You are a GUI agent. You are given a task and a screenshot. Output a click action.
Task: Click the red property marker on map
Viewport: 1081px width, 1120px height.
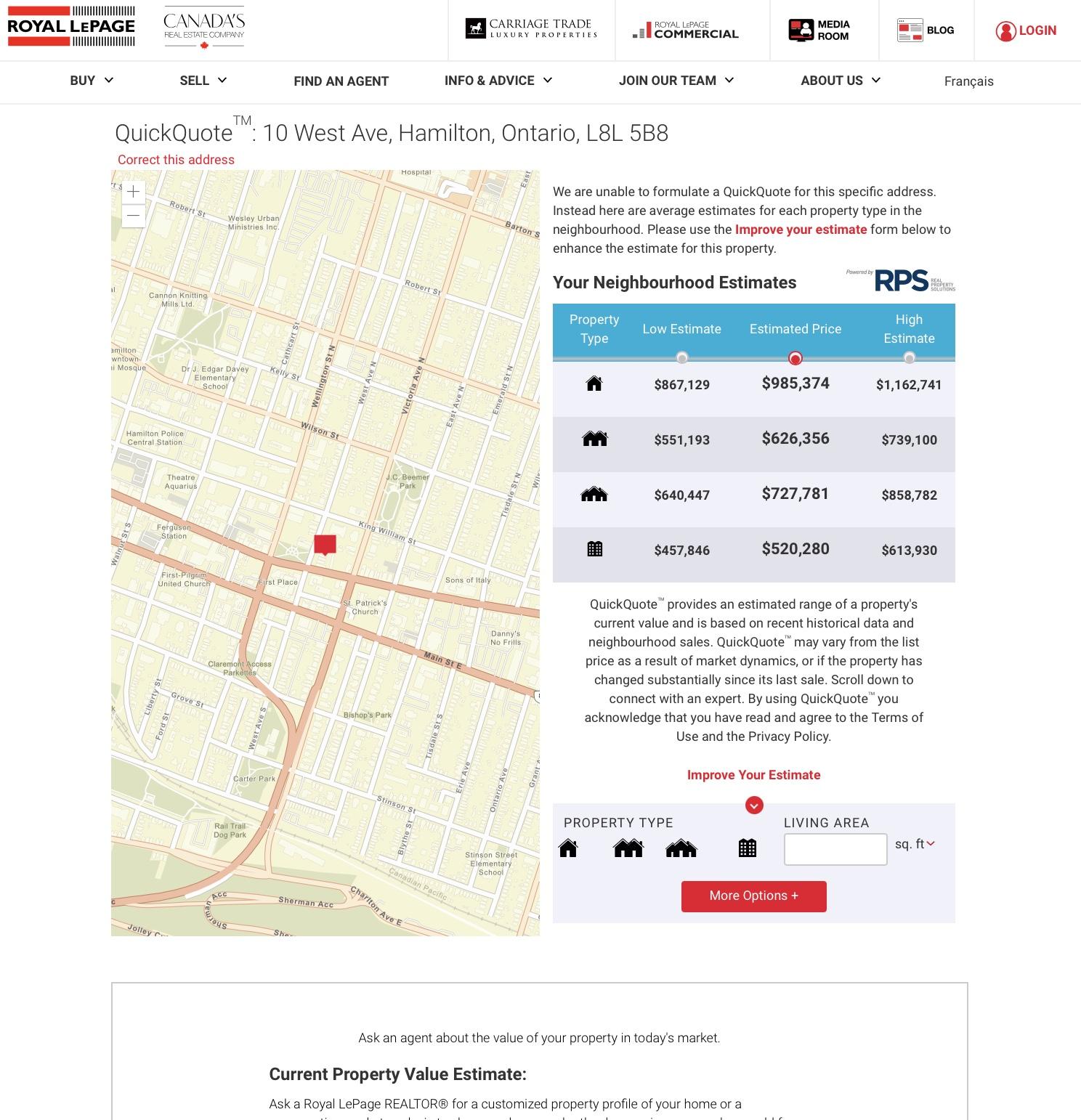tap(325, 545)
